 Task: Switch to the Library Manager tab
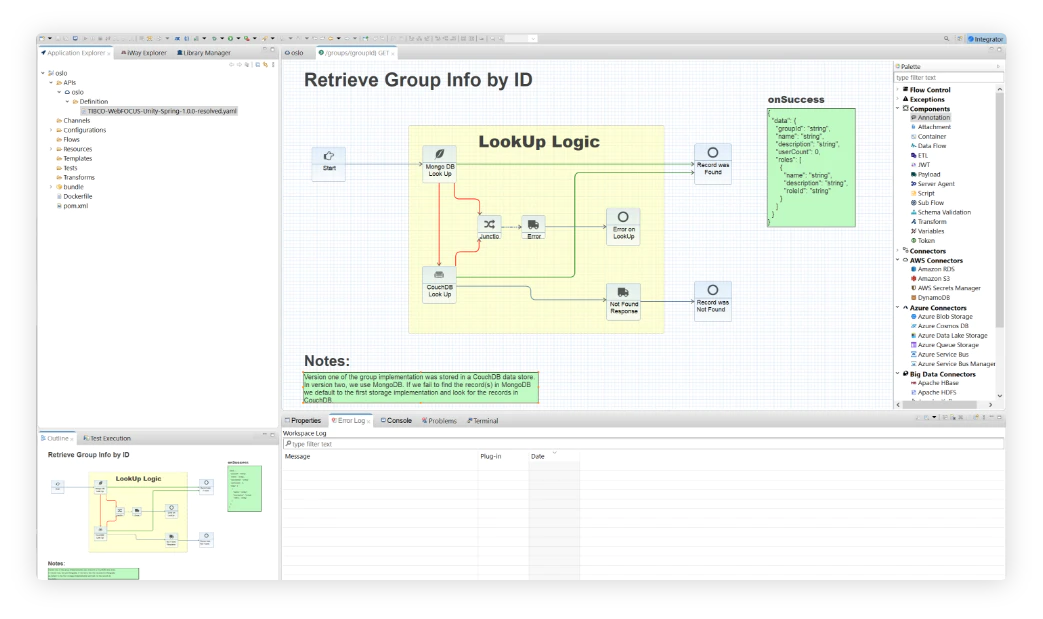tap(204, 53)
